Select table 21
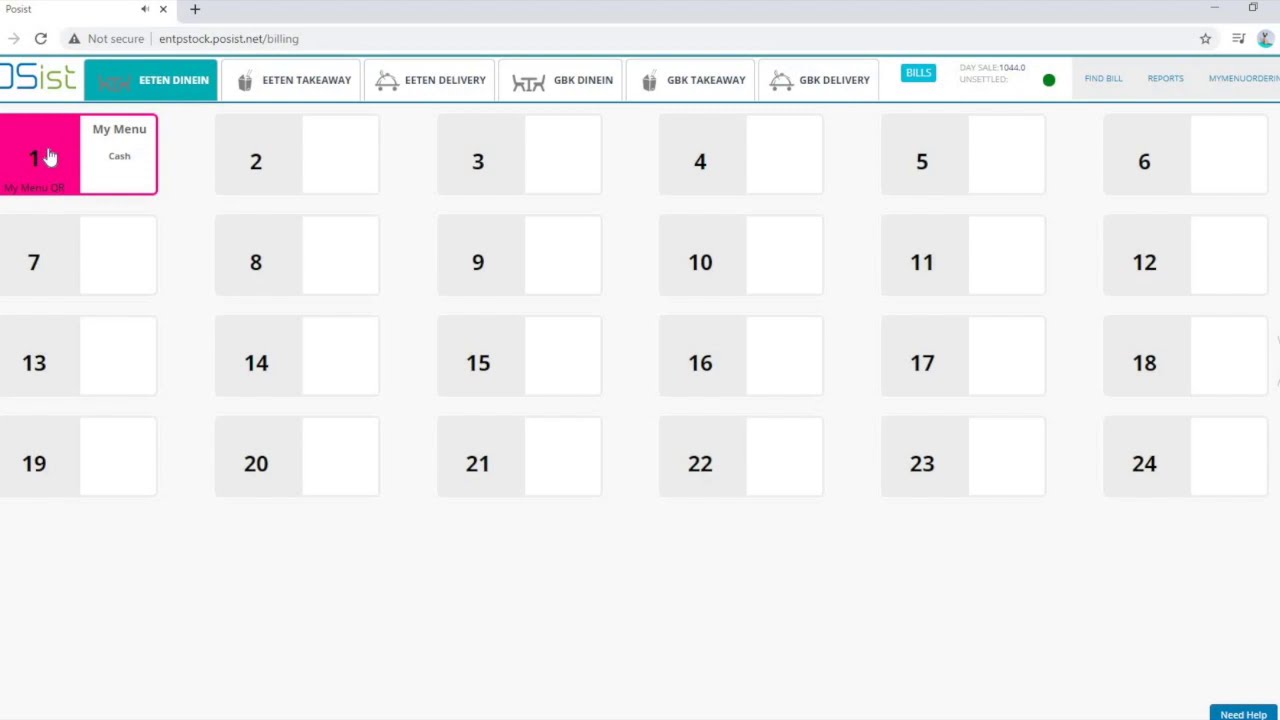 coord(519,457)
